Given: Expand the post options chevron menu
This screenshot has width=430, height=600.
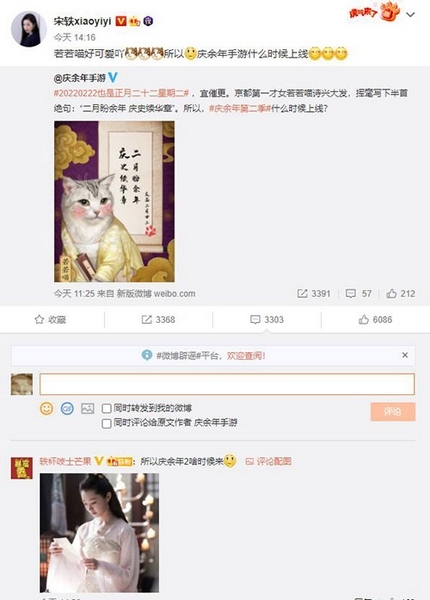Looking at the screenshot, I should [410, 15].
